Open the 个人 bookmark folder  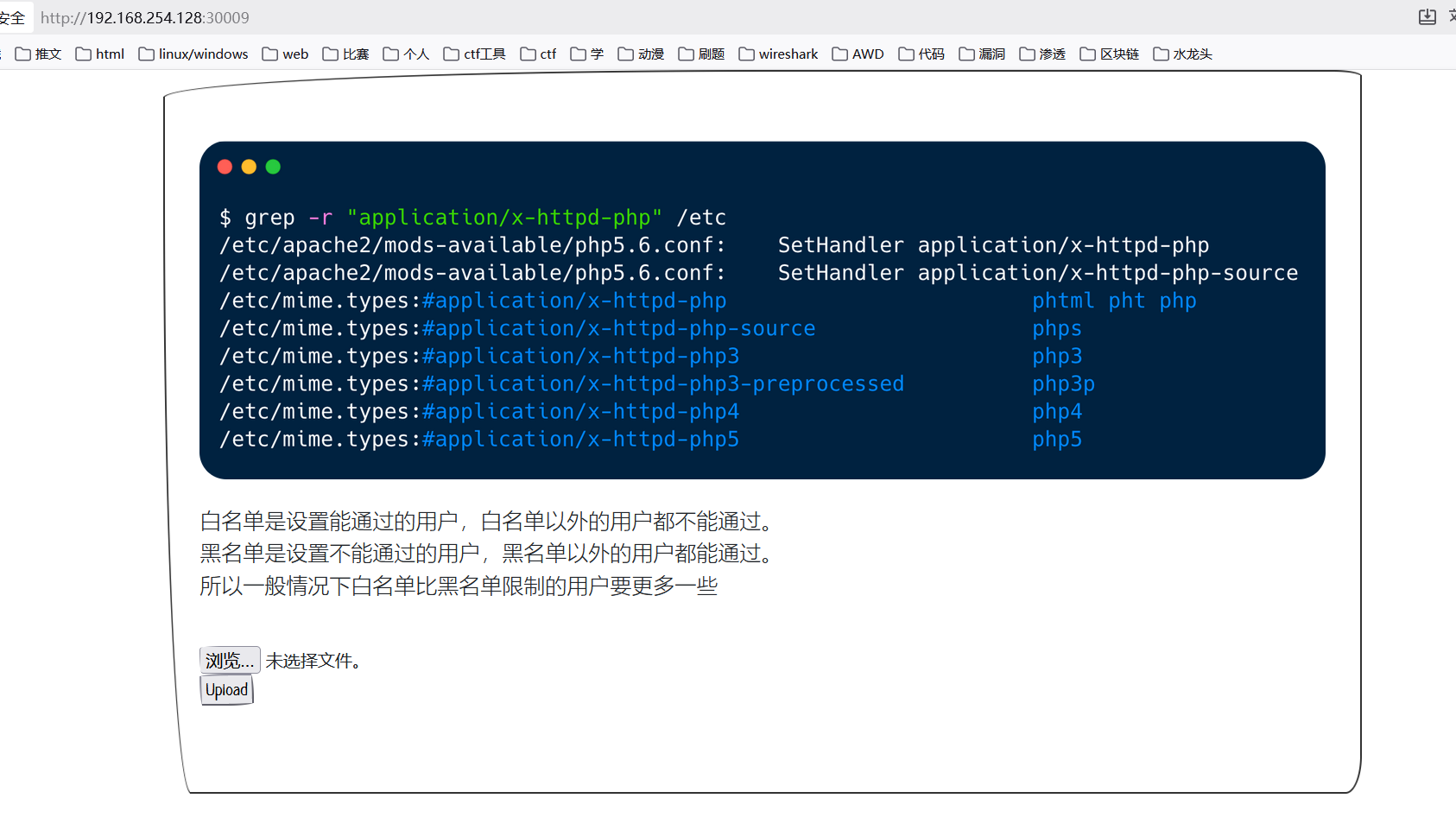407,54
